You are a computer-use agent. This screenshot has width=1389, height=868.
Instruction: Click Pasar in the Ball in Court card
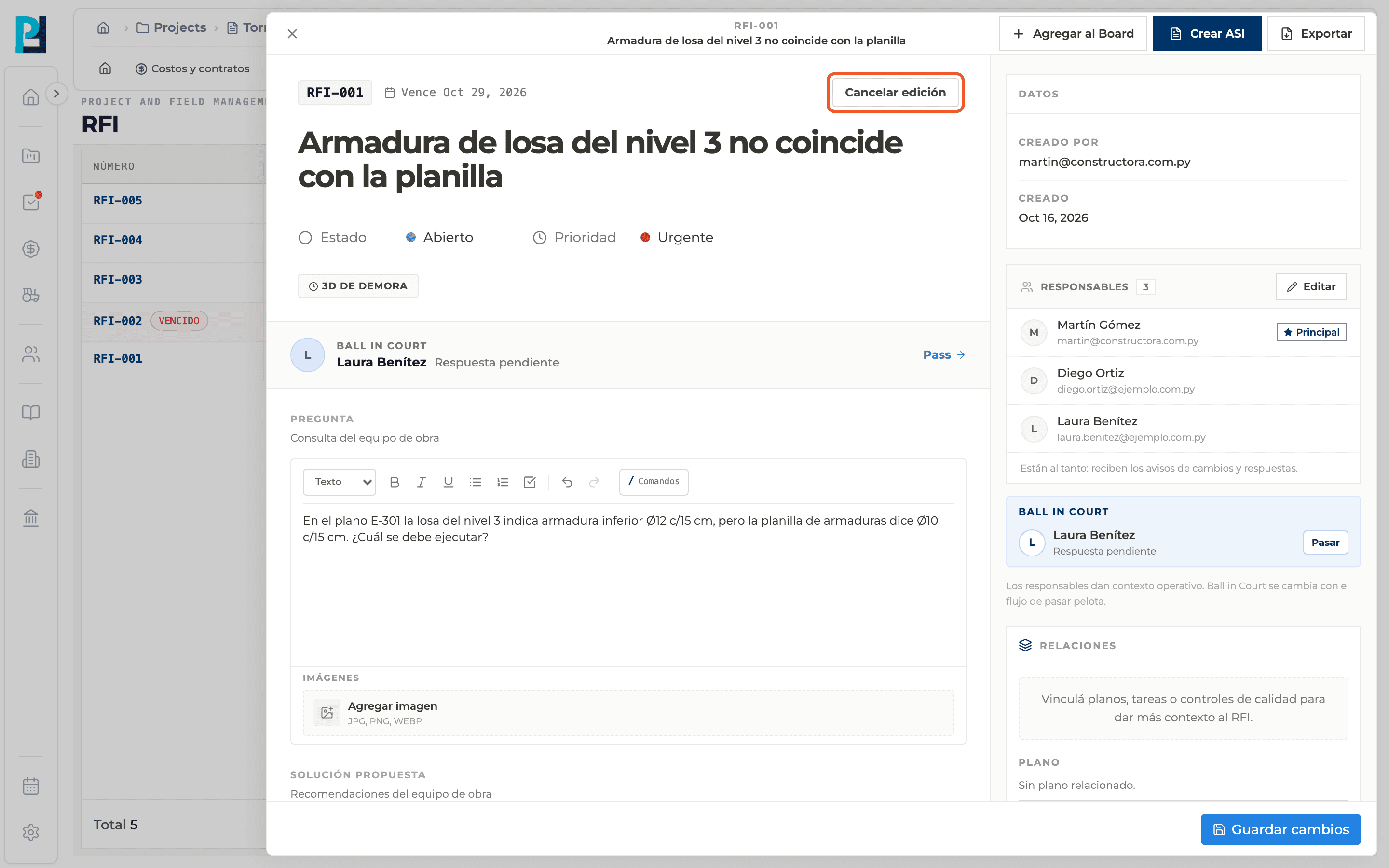click(1325, 542)
